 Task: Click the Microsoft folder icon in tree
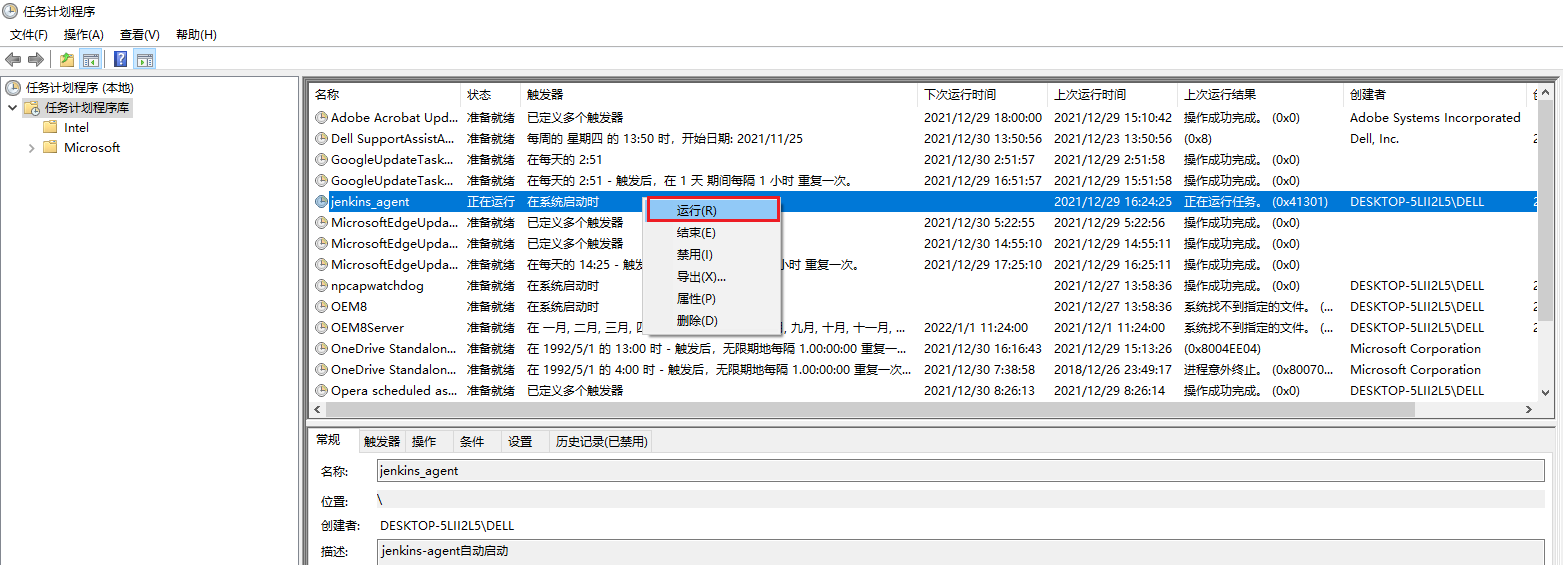pos(50,147)
